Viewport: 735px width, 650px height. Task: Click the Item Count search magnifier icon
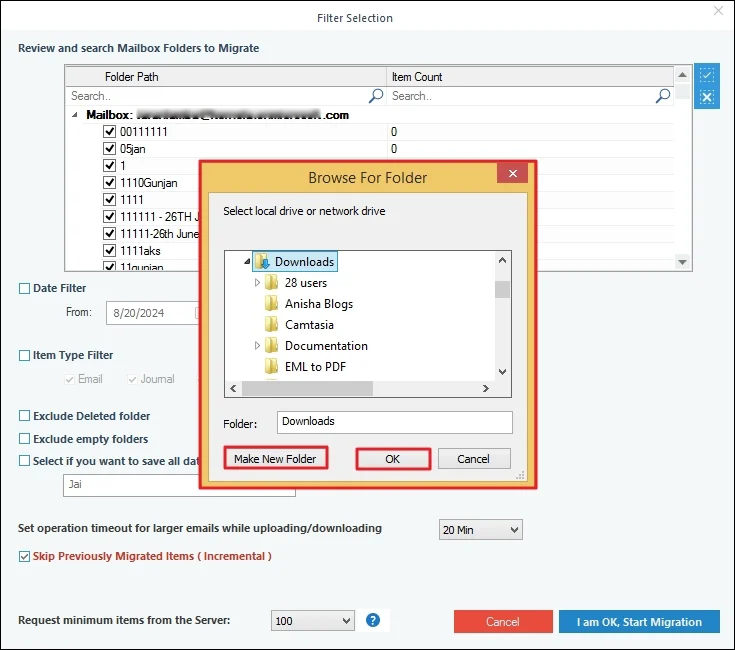click(663, 96)
